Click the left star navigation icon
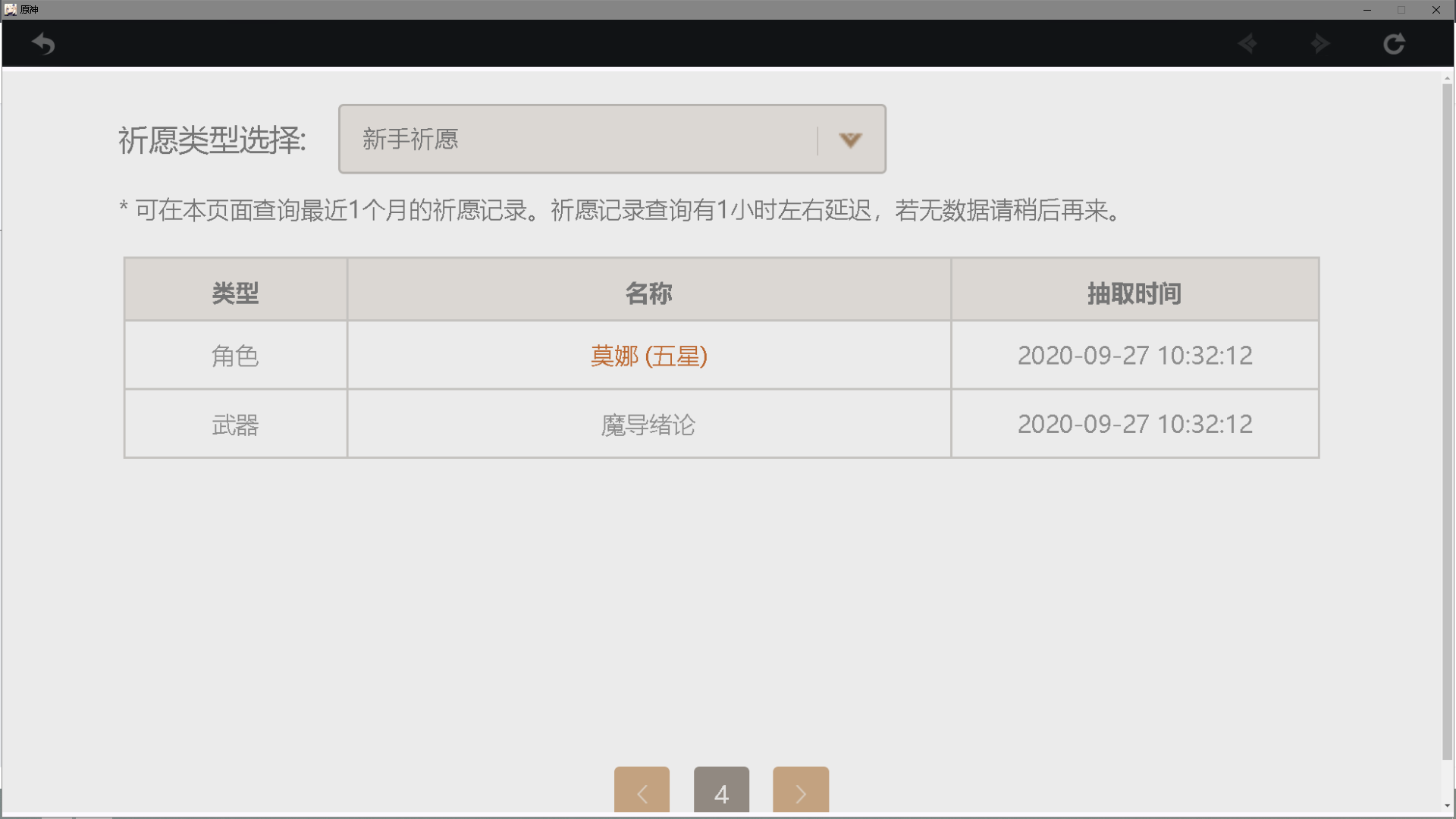Image resolution: width=1456 pixels, height=819 pixels. pyautogui.click(x=1247, y=44)
